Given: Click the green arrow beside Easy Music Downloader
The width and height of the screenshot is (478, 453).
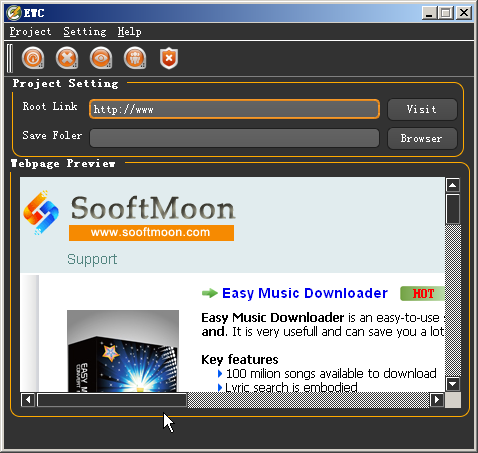Looking at the screenshot, I should click(x=210, y=293).
